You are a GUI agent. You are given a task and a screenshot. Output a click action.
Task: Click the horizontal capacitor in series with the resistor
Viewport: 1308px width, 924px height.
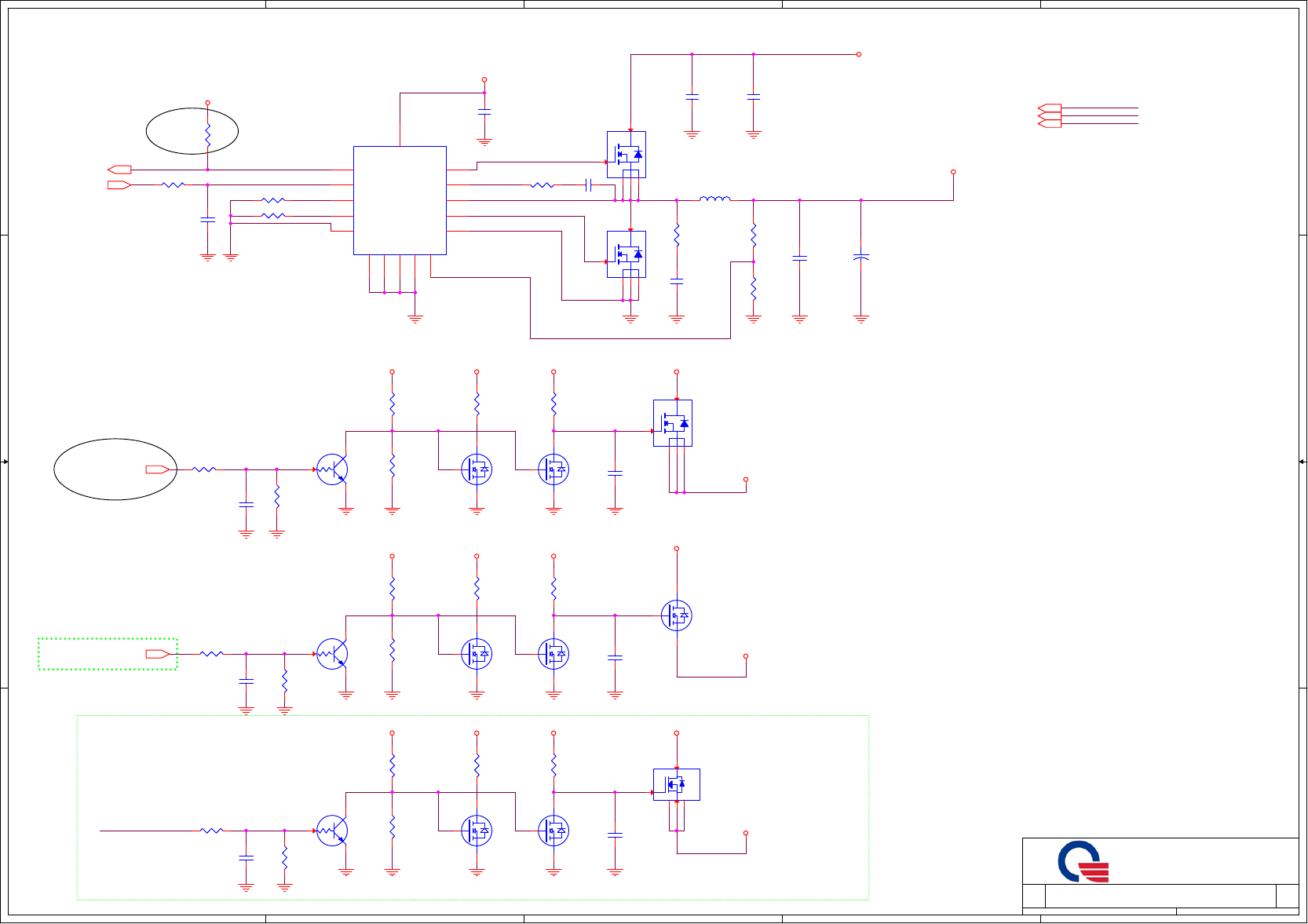pos(588,185)
